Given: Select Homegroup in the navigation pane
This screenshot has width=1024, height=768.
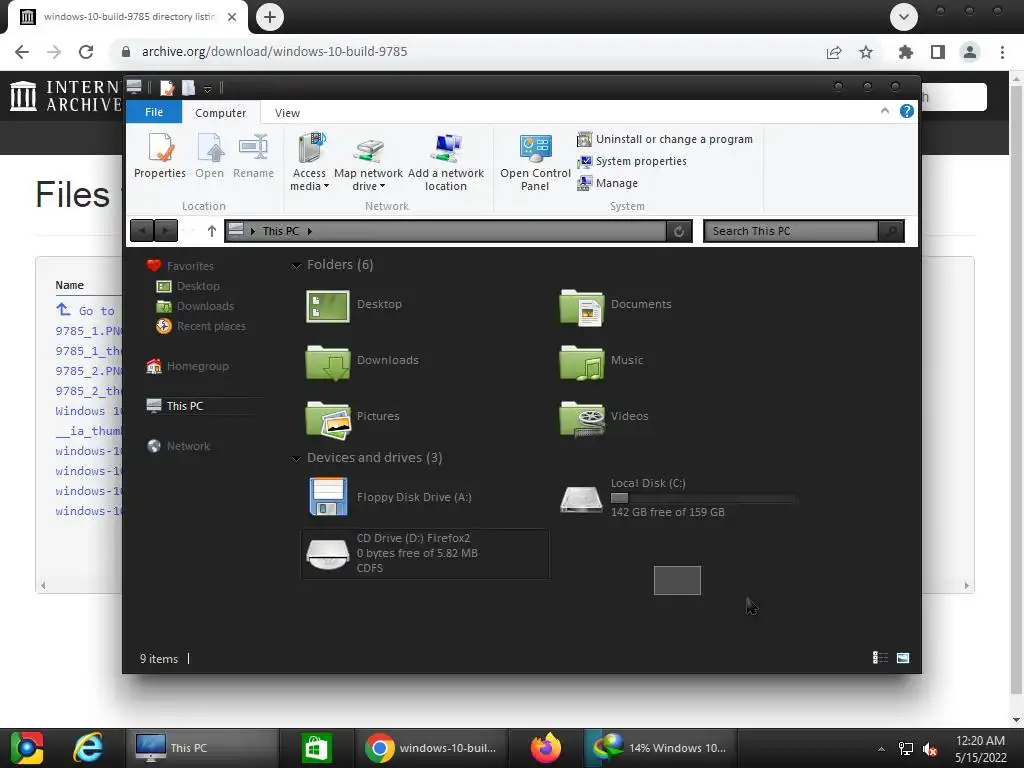Looking at the screenshot, I should coord(187,366).
